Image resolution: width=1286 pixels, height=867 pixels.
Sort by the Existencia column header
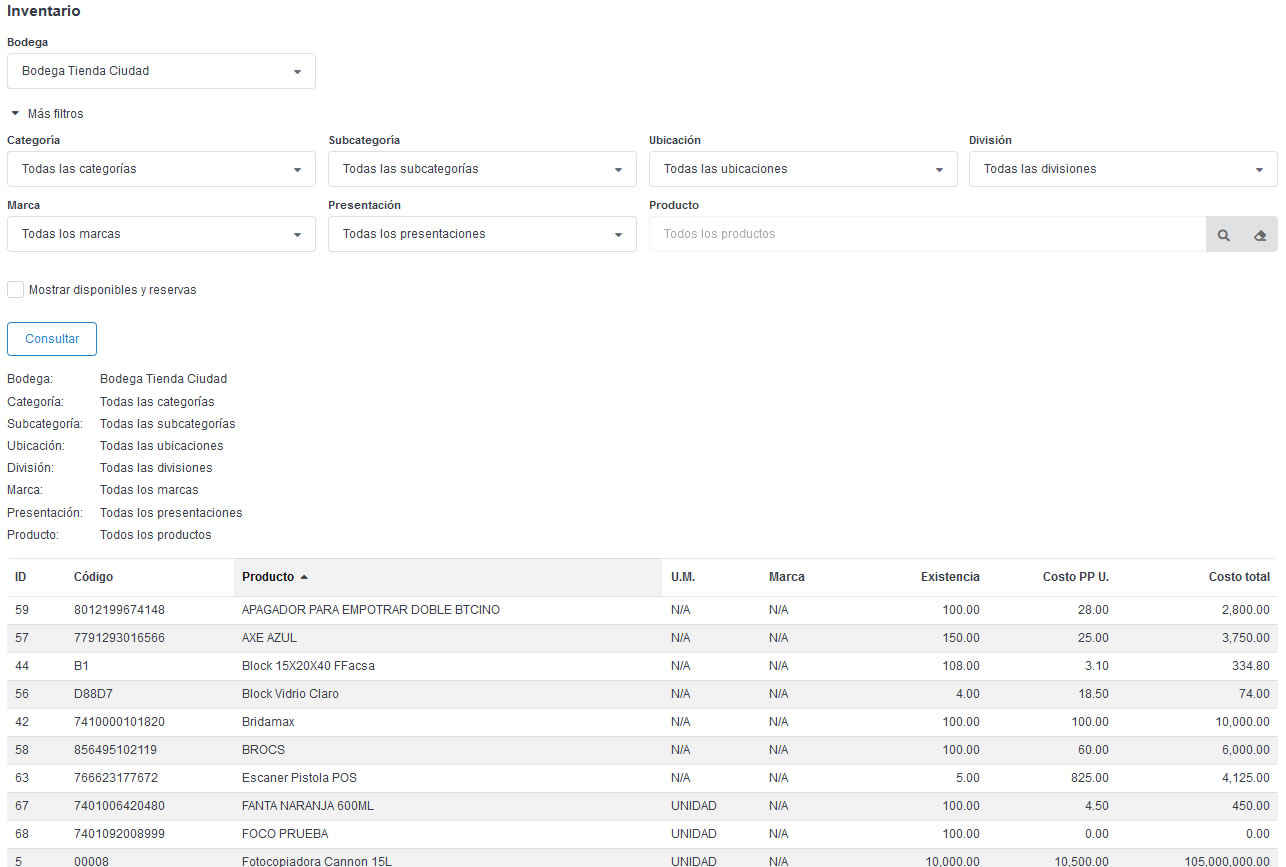pos(949,577)
